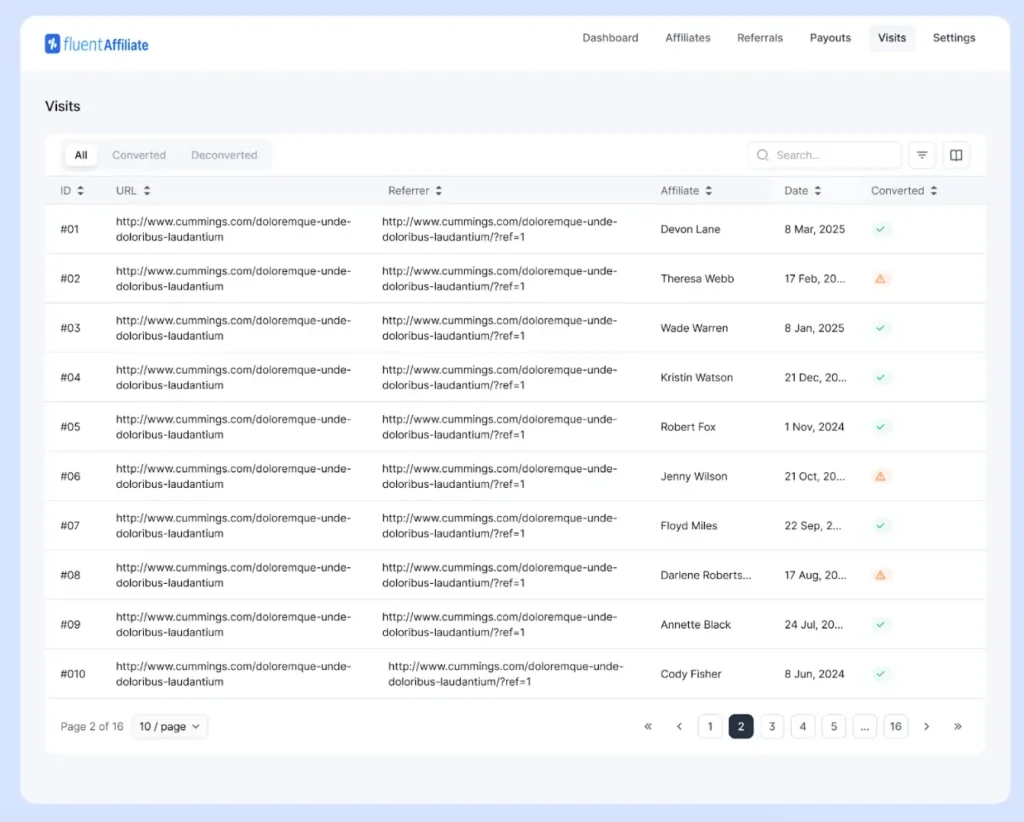
Task: Click the affiliate name Cody Fisher
Action: pos(691,674)
